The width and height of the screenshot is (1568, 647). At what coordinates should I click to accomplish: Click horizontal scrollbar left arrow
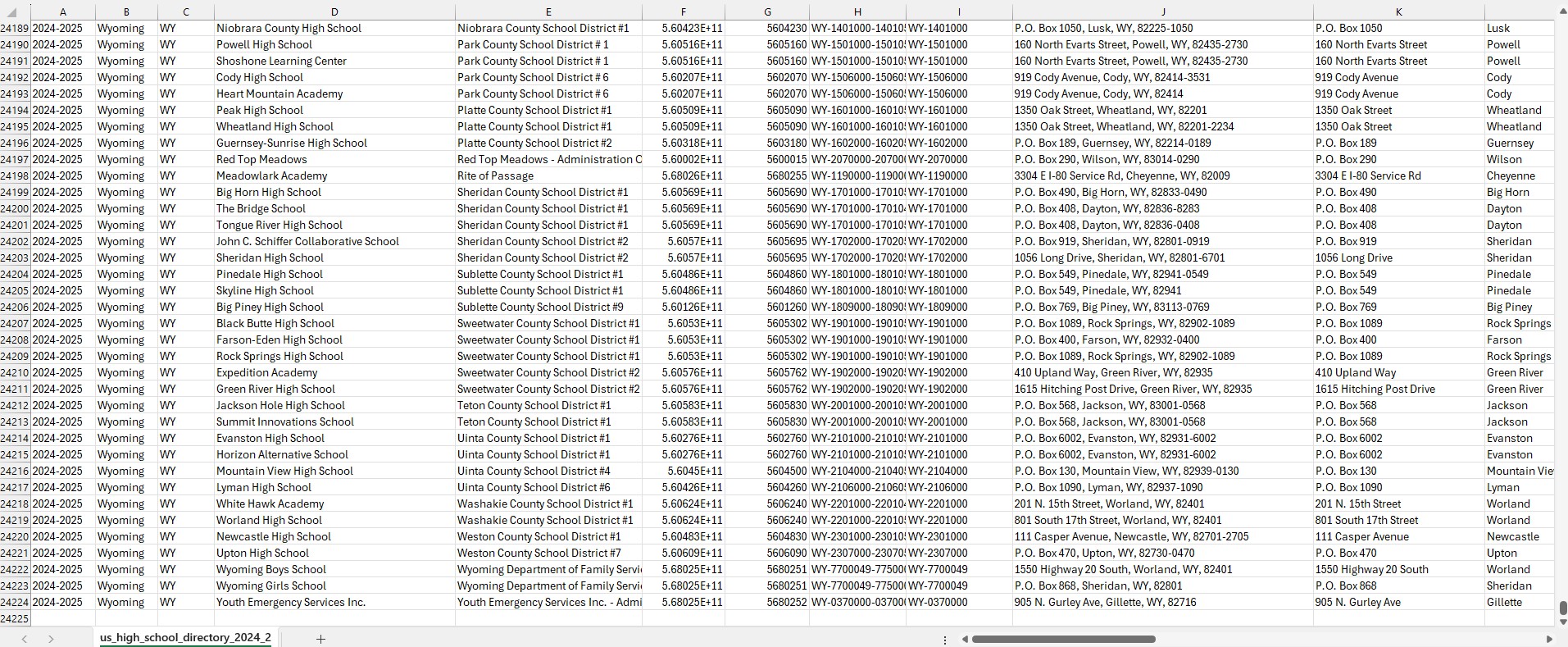pos(965,639)
